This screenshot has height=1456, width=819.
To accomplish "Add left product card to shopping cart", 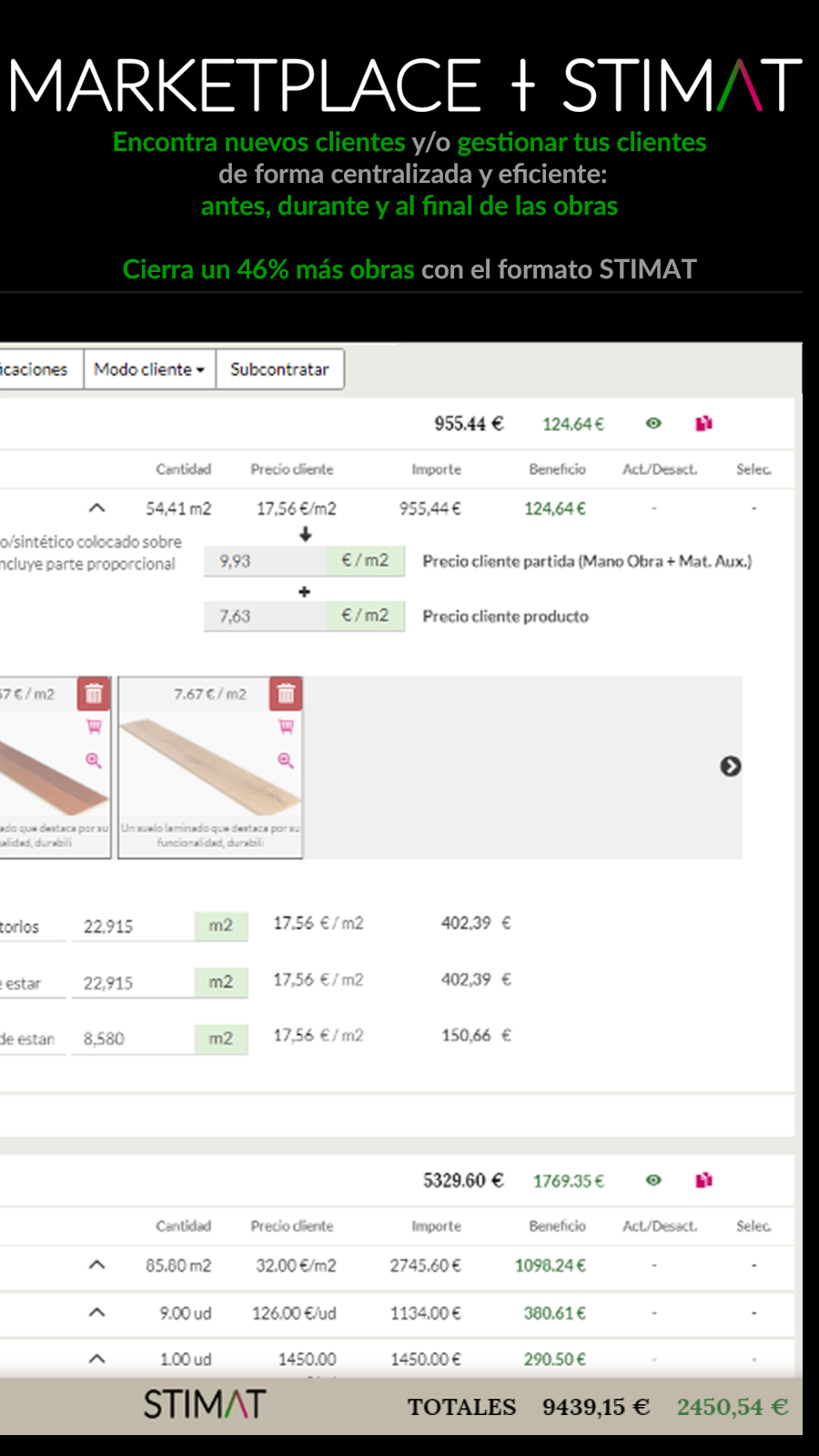I will 94,727.
